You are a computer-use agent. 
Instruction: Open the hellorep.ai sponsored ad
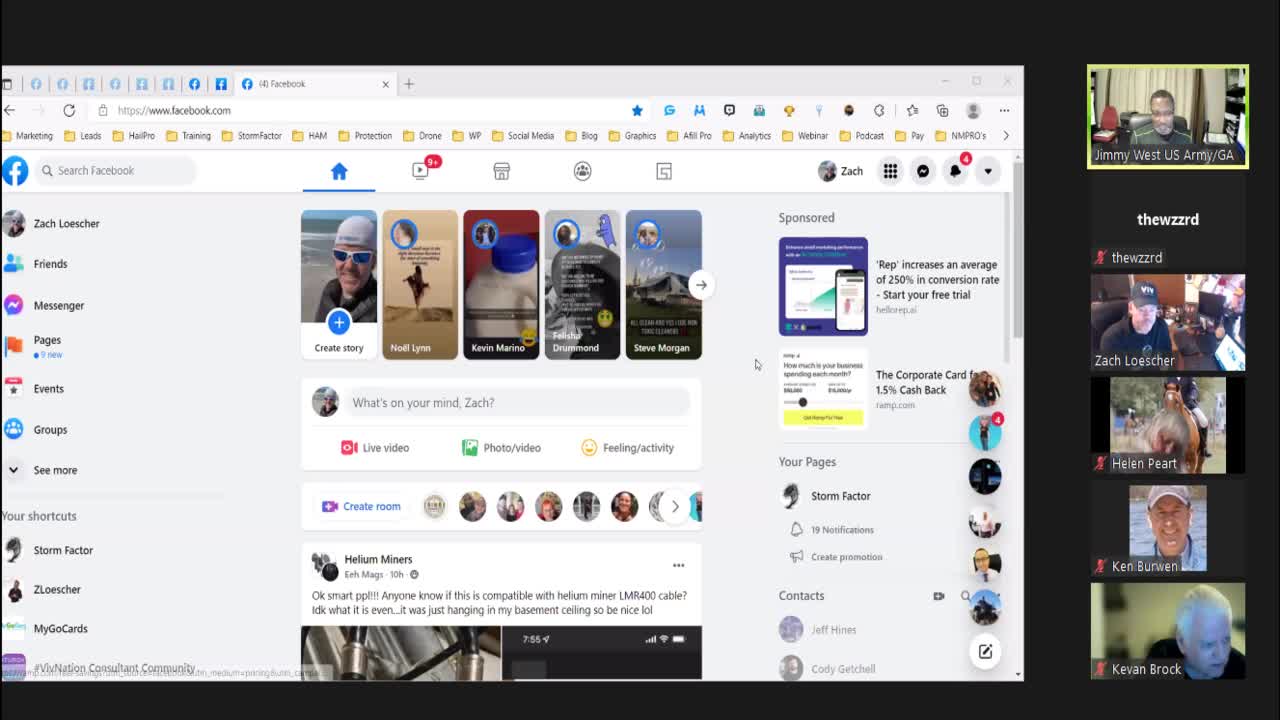click(x=890, y=286)
